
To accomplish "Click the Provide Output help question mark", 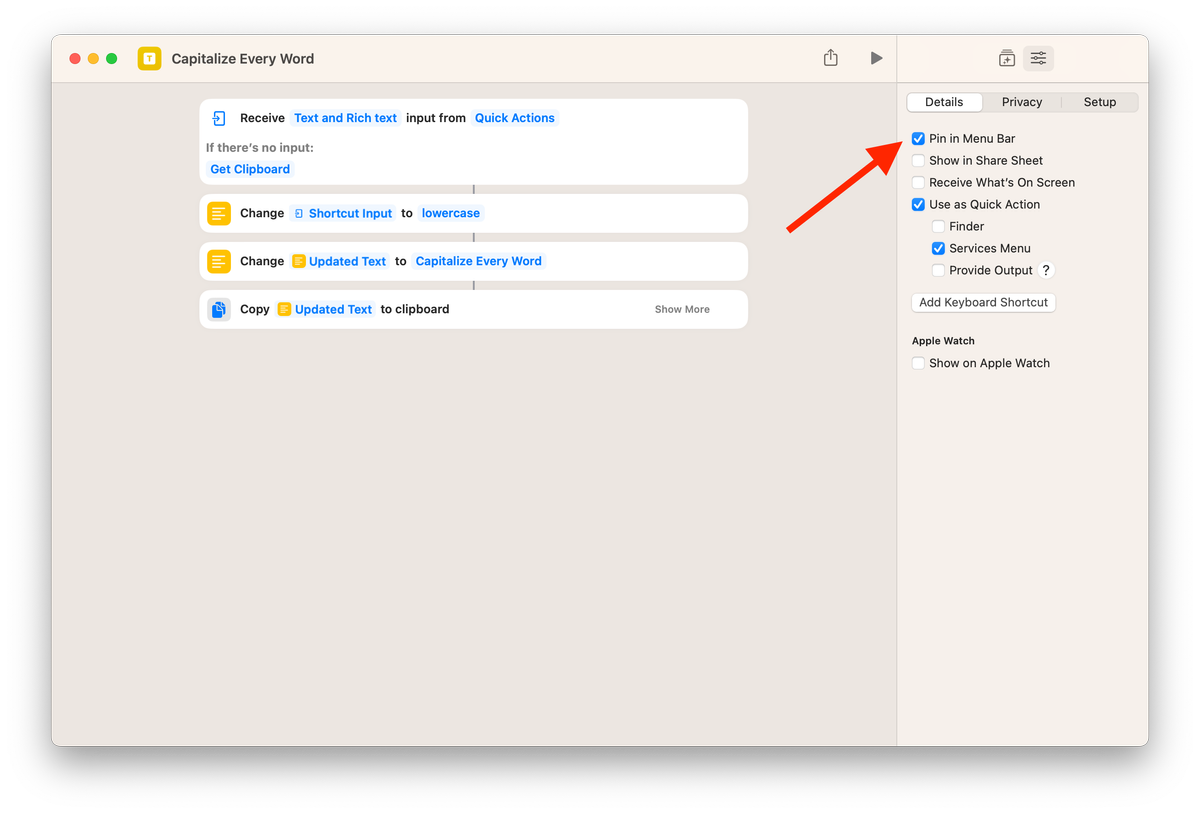I will click(x=1046, y=269).
